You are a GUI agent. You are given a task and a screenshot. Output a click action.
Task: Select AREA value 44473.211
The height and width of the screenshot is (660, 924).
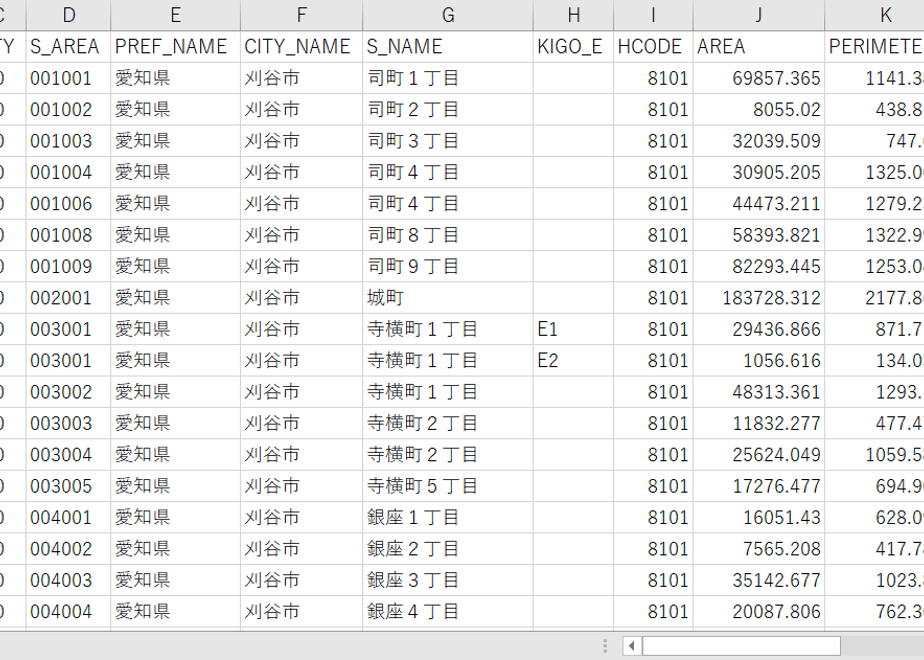758,204
